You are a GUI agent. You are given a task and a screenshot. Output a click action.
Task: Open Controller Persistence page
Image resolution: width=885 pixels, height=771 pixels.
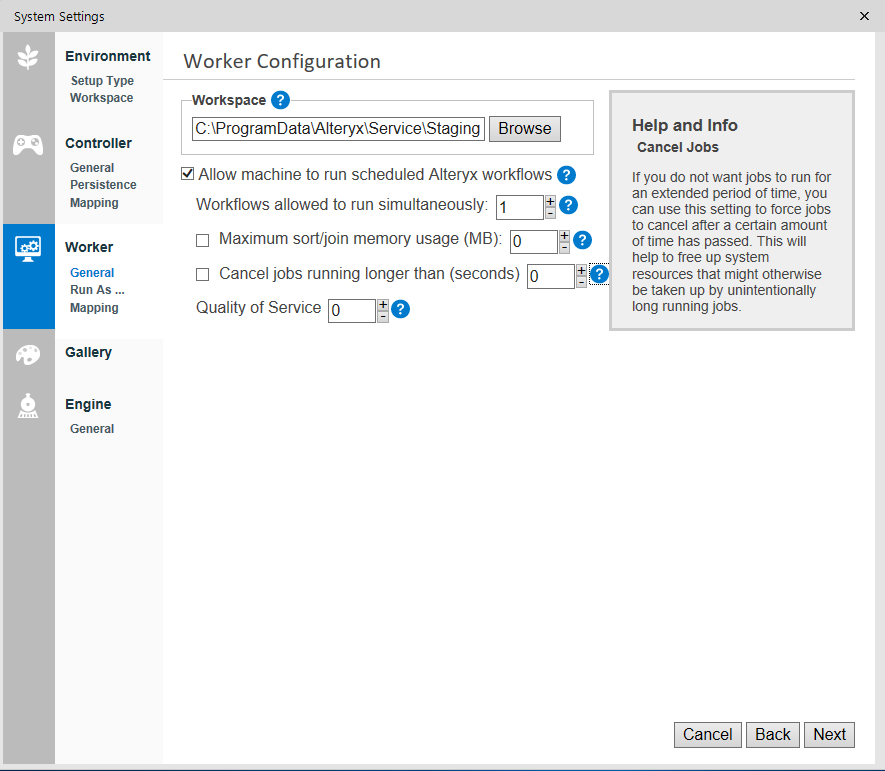[x=103, y=185]
